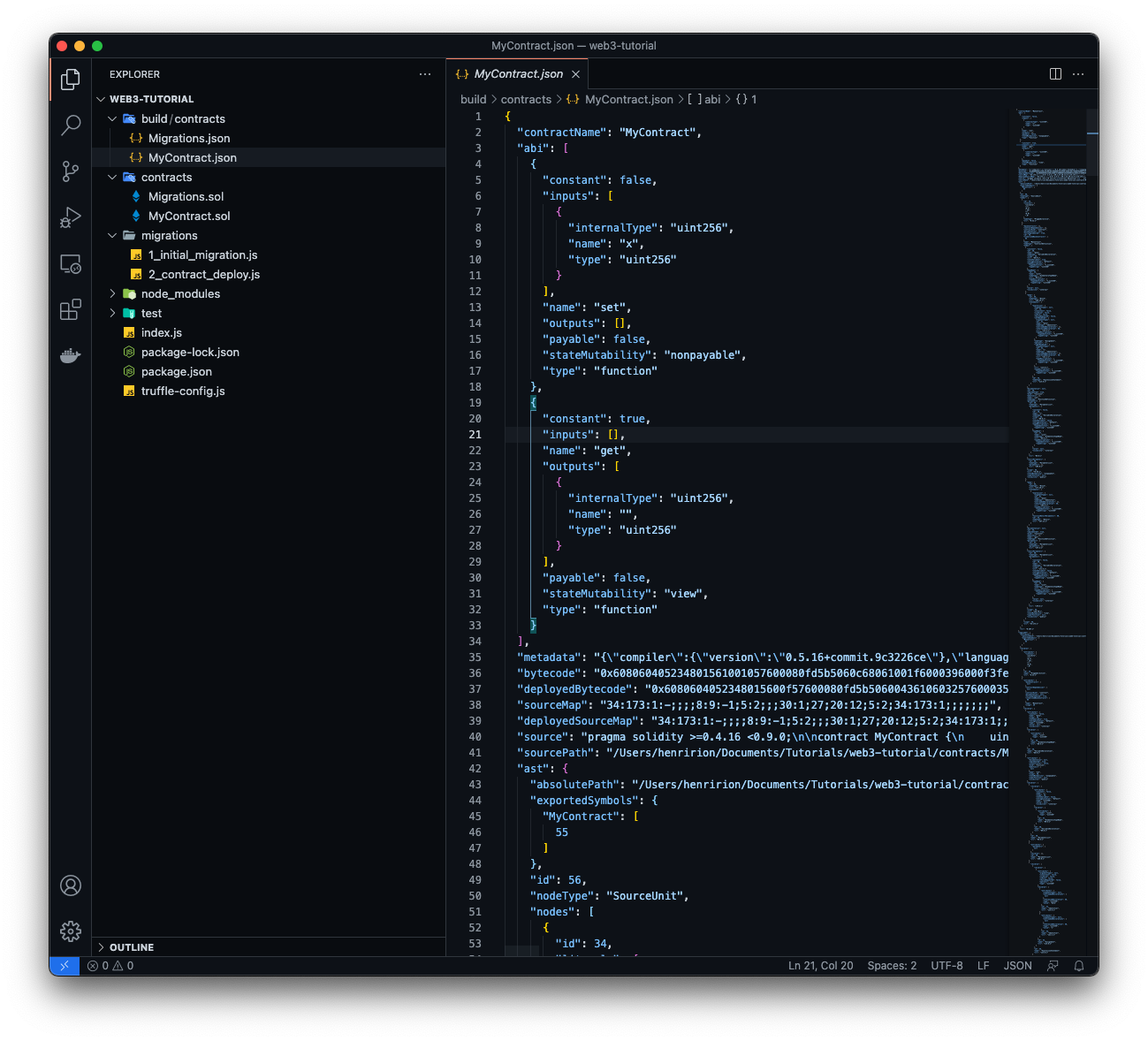Image resolution: width=1148 pixels, height=1041 pixels.
Task: Open truffle-config.js file
Action: tap(269, 391)
